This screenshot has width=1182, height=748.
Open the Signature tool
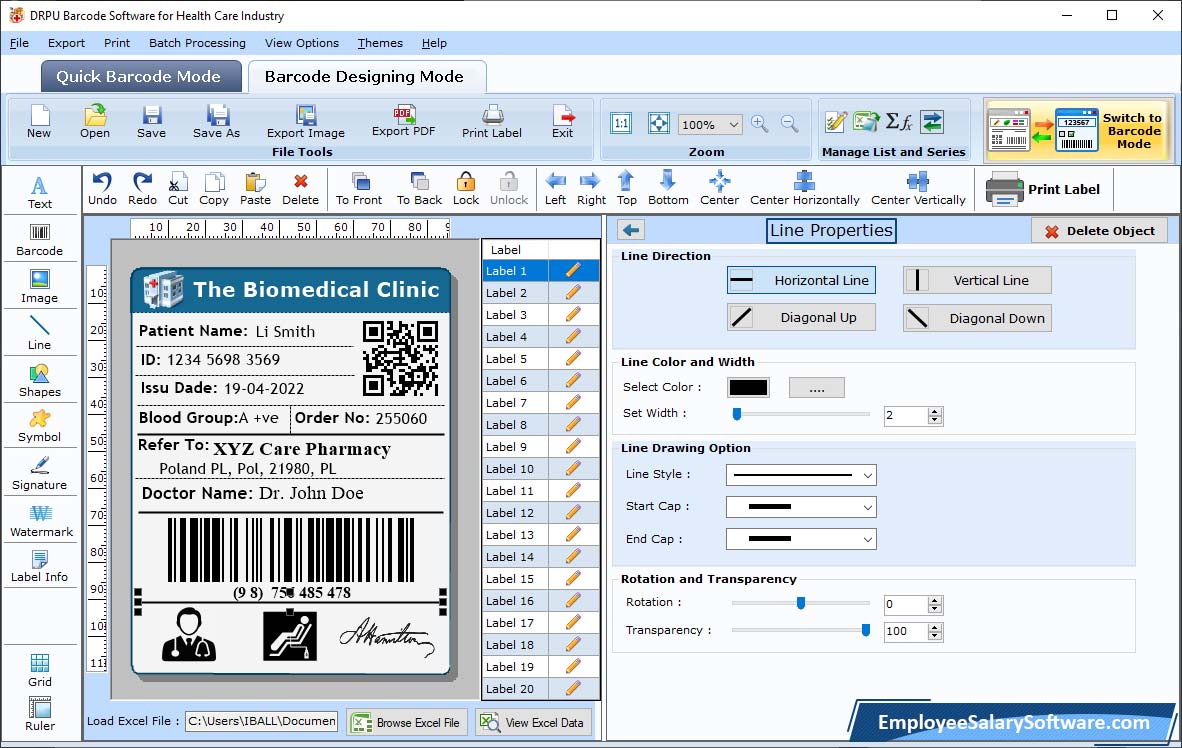pyautogui.click(x=39, y=474)
